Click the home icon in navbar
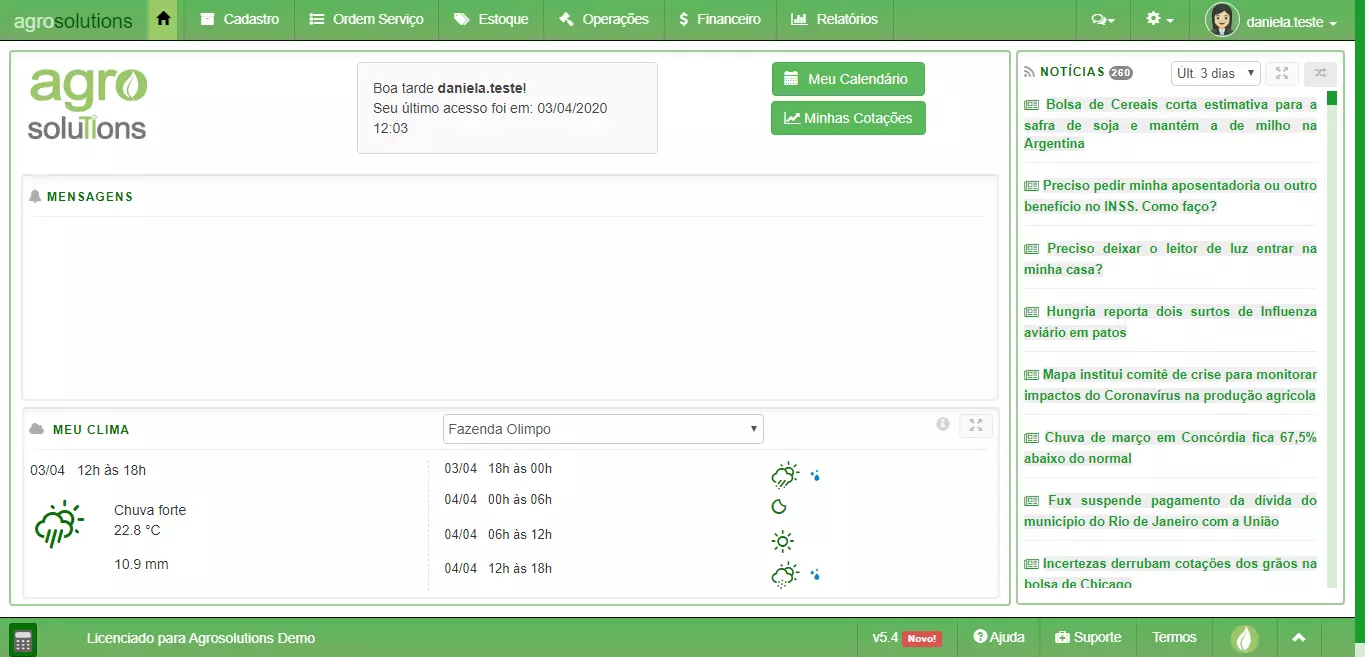Image resolution: width=1365 pixels, height=657 pixels. tap(163, 19)
